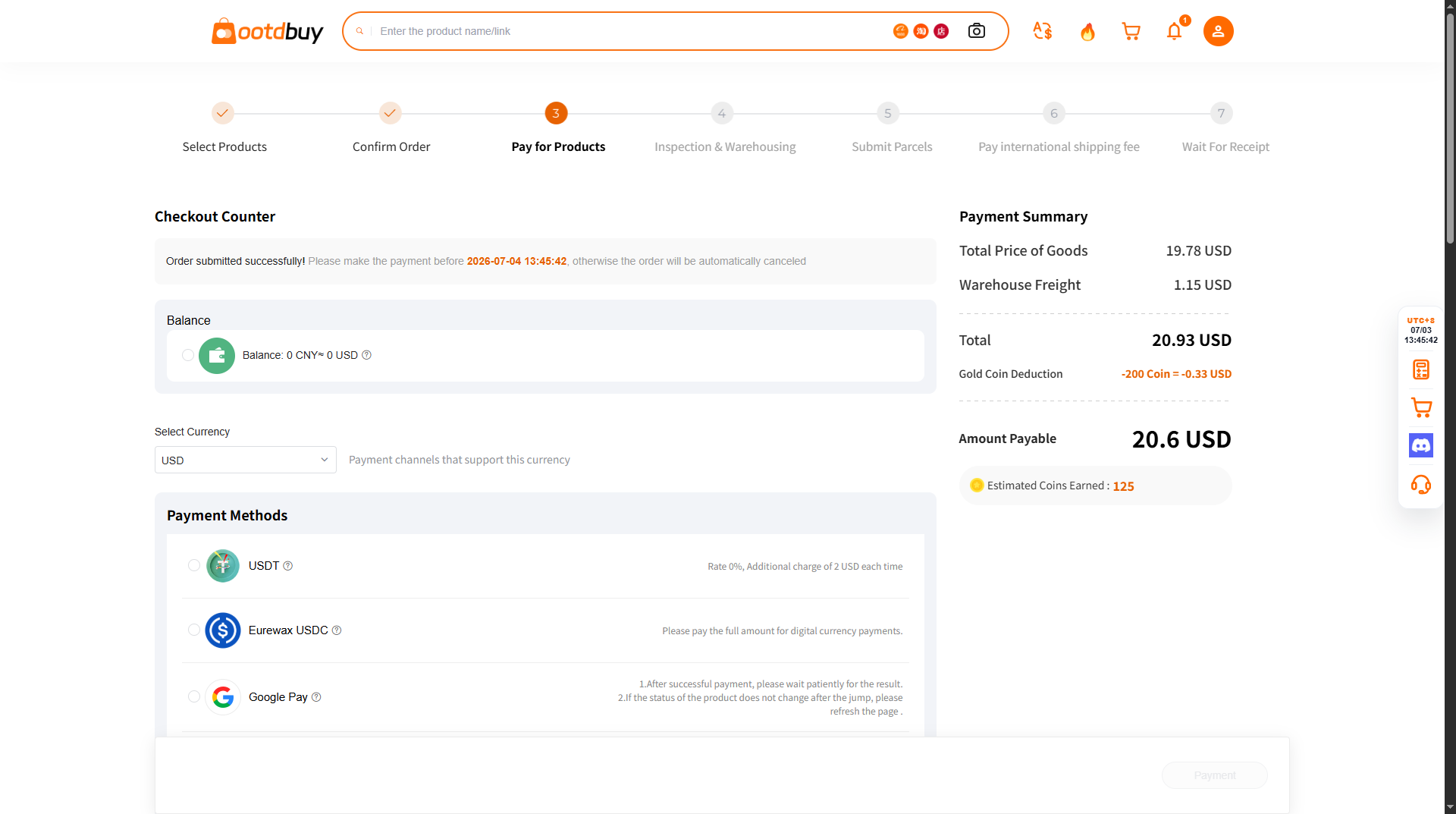This screenshot has width=1456, height=814.
Task: Click Pay international shipping fee step 6
Action: (1054, 113)
